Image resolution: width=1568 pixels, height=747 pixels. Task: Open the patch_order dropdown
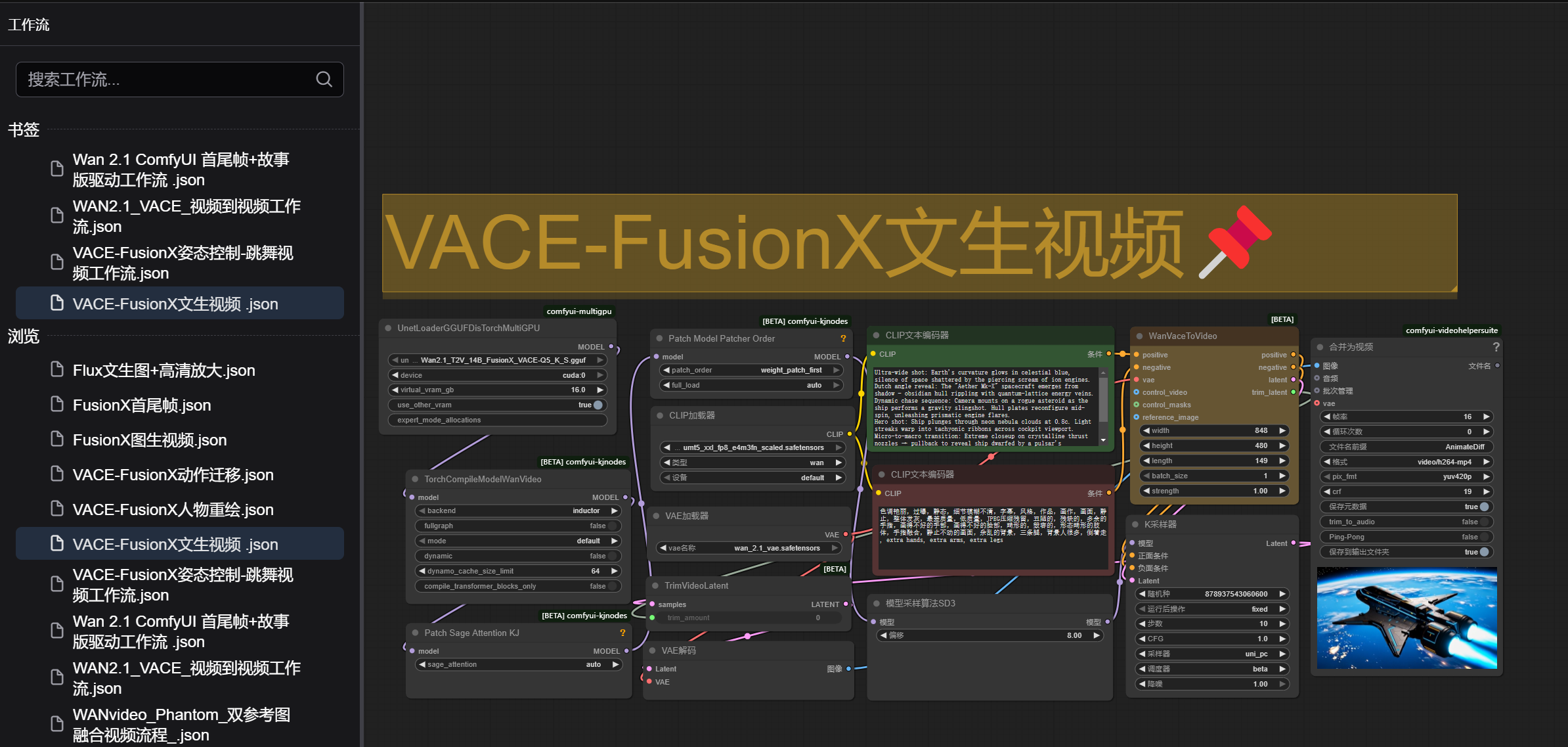(752, 370)
